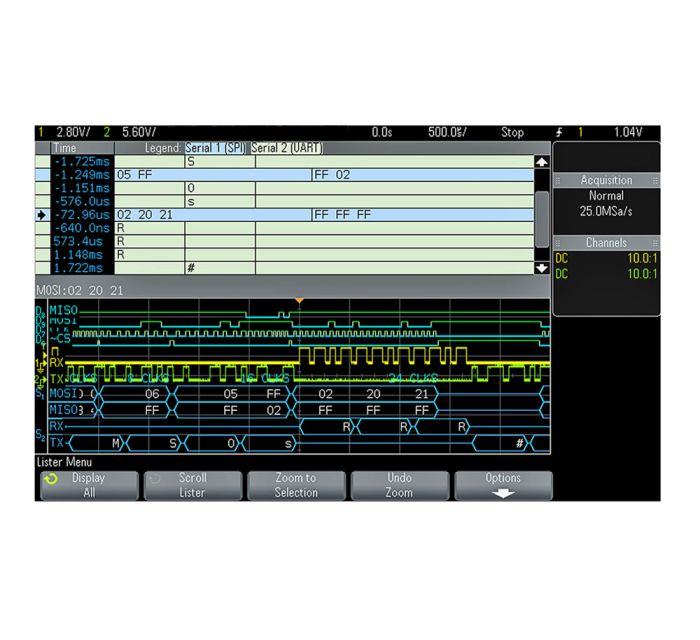700x640 pixels.
Task: Click the Acquisition panel header
Action: click(606, 180)
